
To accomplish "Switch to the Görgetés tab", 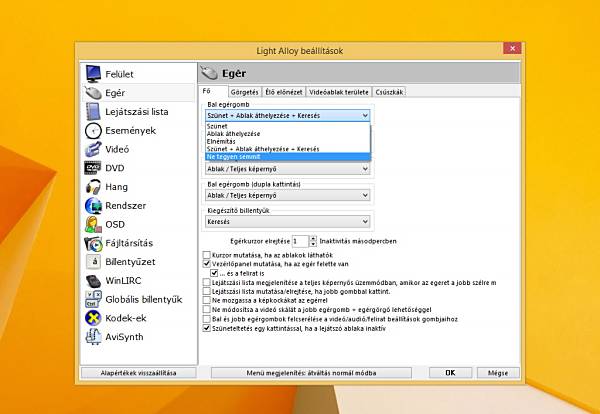I will pos(245,92).
